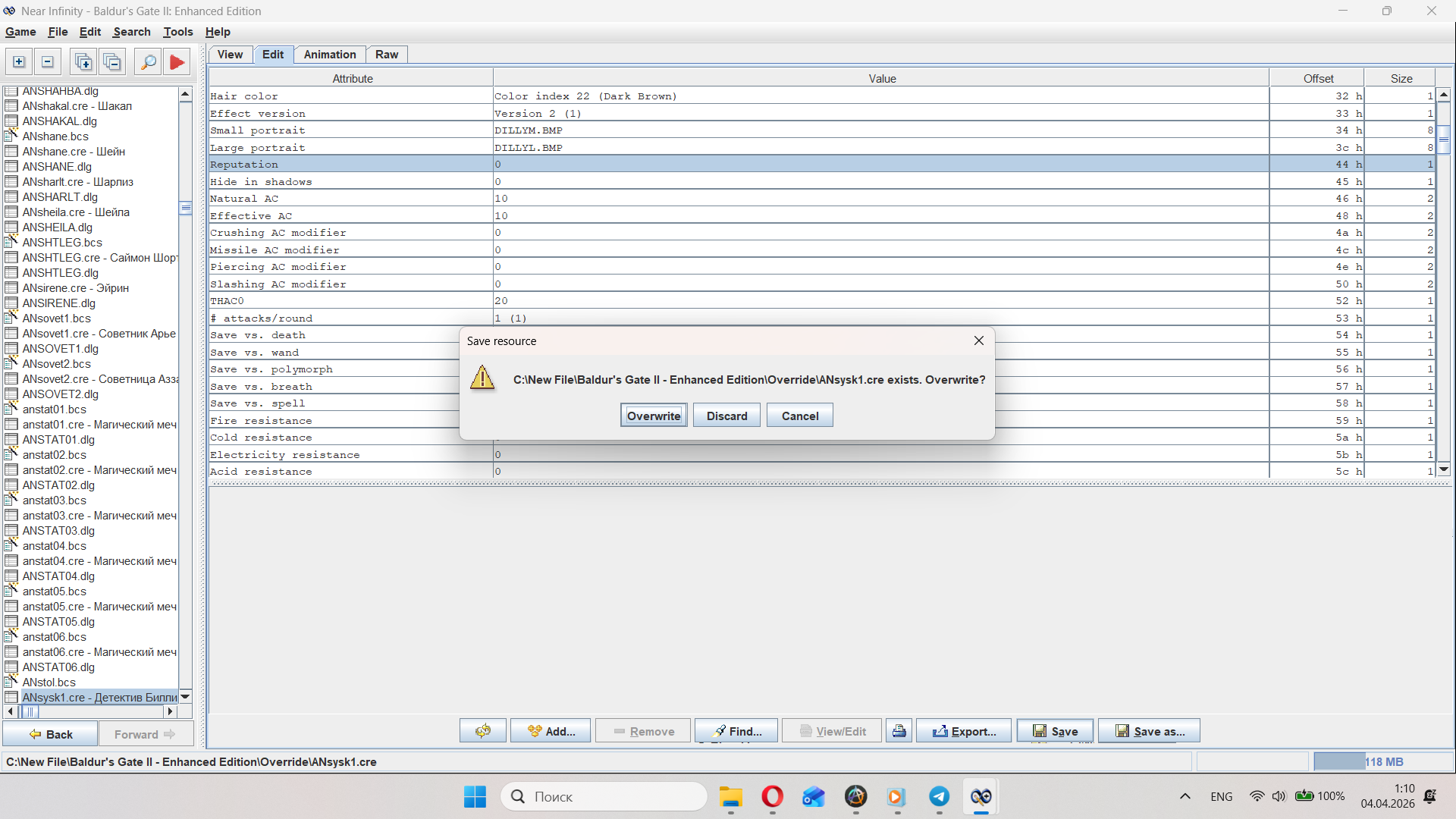Click the collapse all folders icon

(112, 62)
